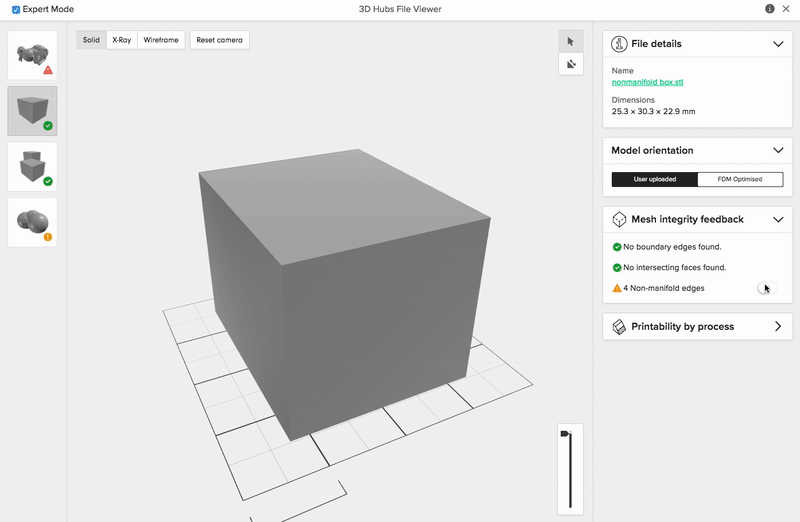
Task: Select the double-sphere model thumbnail
Action: click(x=32, y=222)
